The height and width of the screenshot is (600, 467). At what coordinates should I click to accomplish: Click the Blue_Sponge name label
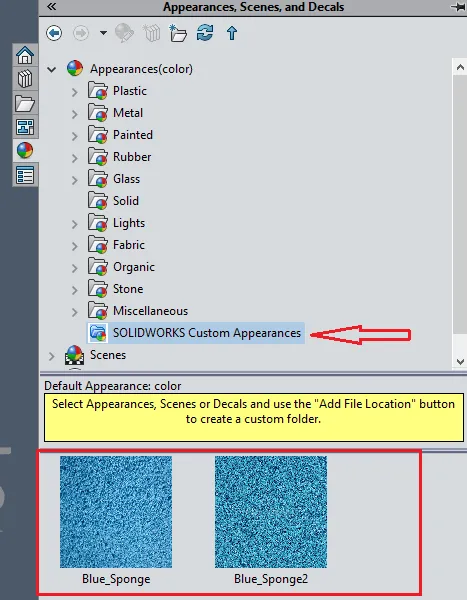point(116,579)
